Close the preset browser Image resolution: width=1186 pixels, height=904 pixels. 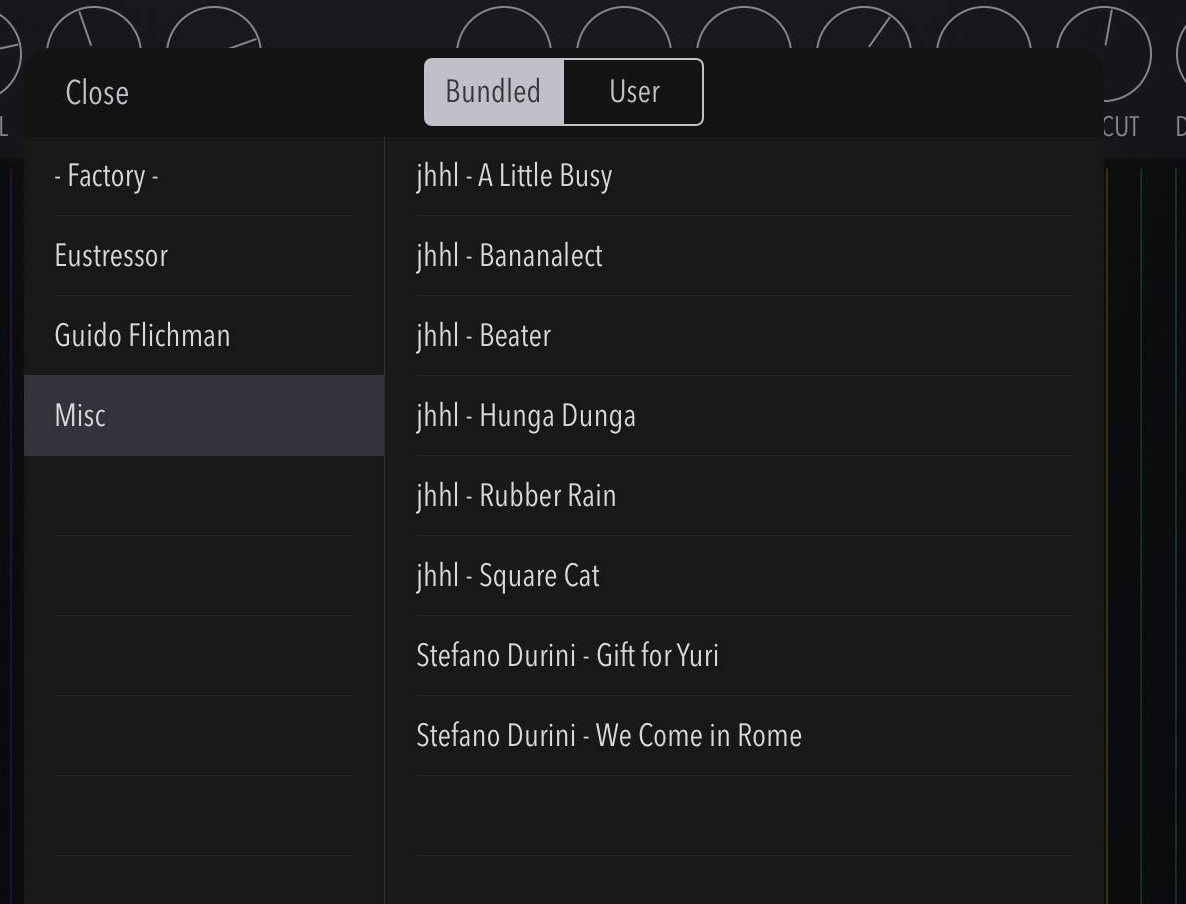pyautogui.click(x=96, y=92)
